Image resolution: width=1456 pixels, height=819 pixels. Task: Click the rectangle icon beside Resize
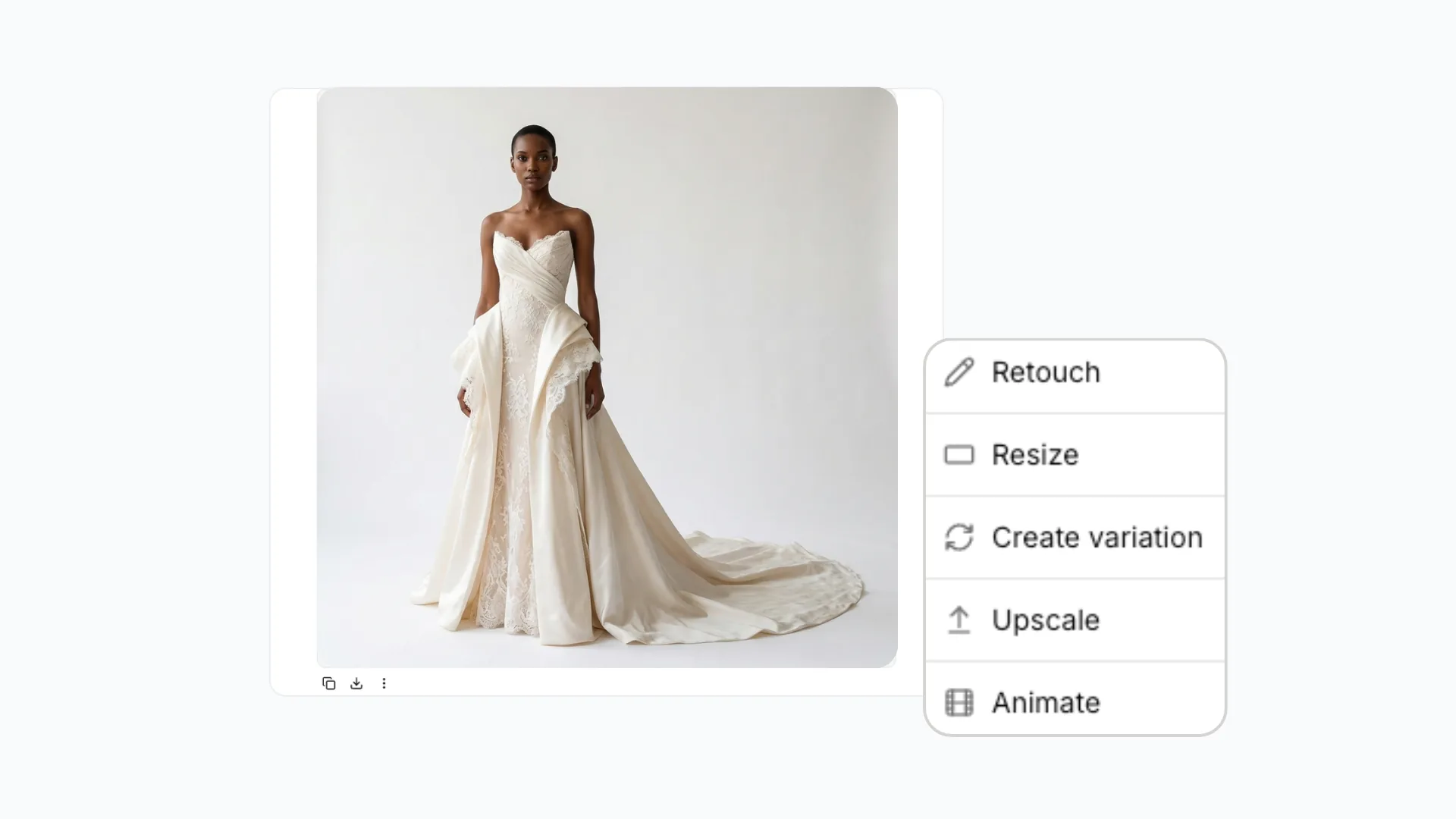(959, 455)
